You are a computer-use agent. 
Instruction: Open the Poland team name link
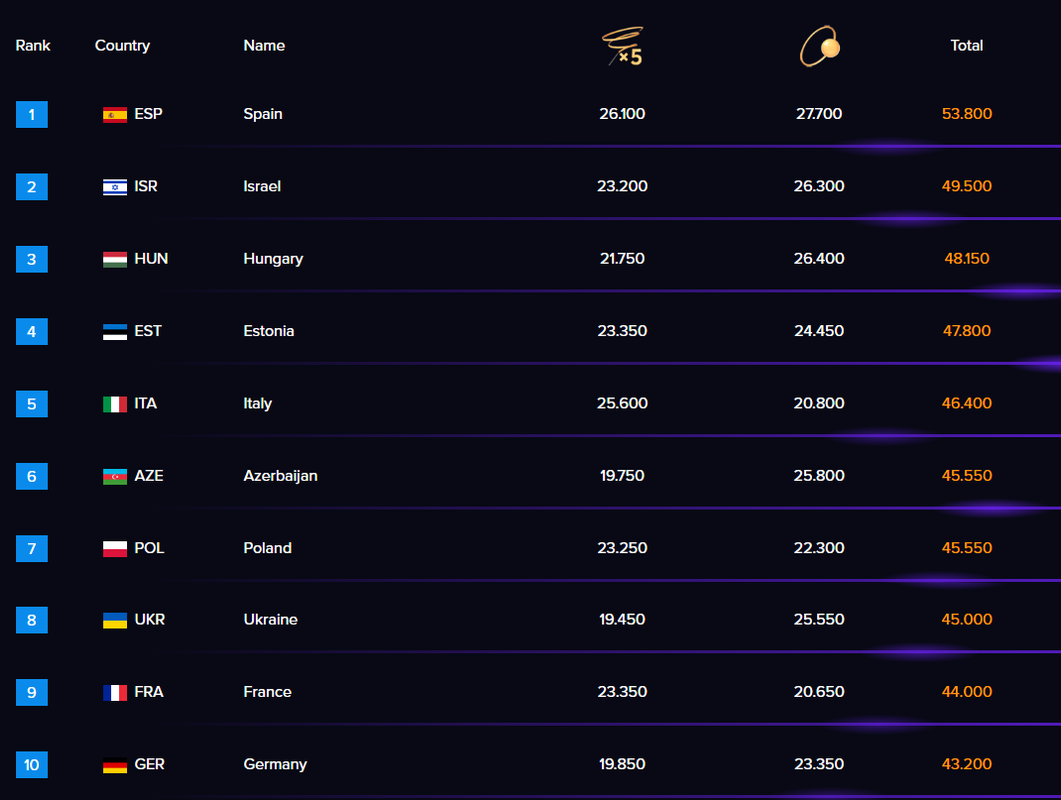click(267, 548)
